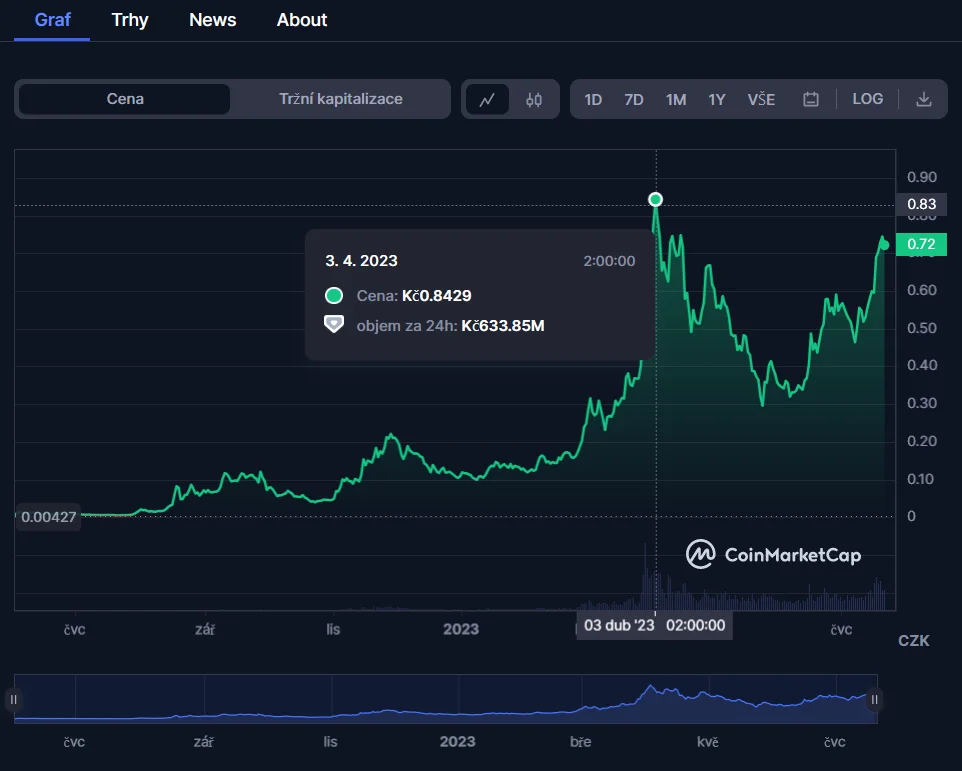
Task: Open the calendar date range picker
Action: pyautogui.click(x=810, y=99)
